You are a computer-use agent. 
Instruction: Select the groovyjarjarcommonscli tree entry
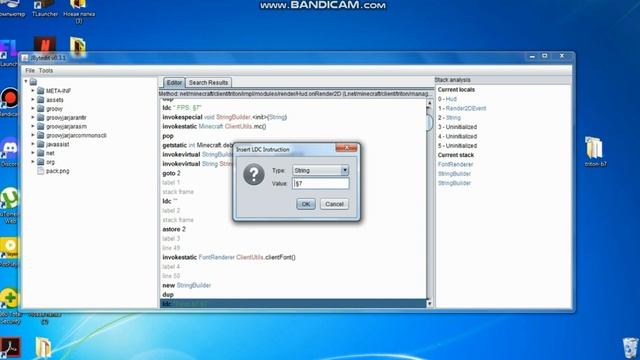(x=76, y=136)
